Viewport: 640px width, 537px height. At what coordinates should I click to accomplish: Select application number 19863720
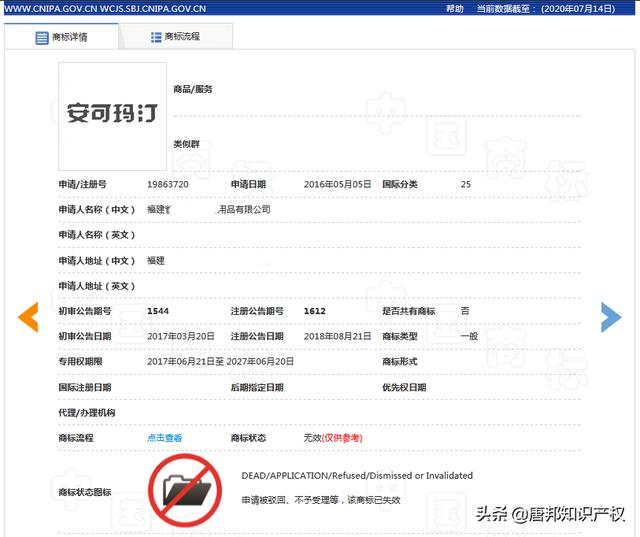pos(168,184)
